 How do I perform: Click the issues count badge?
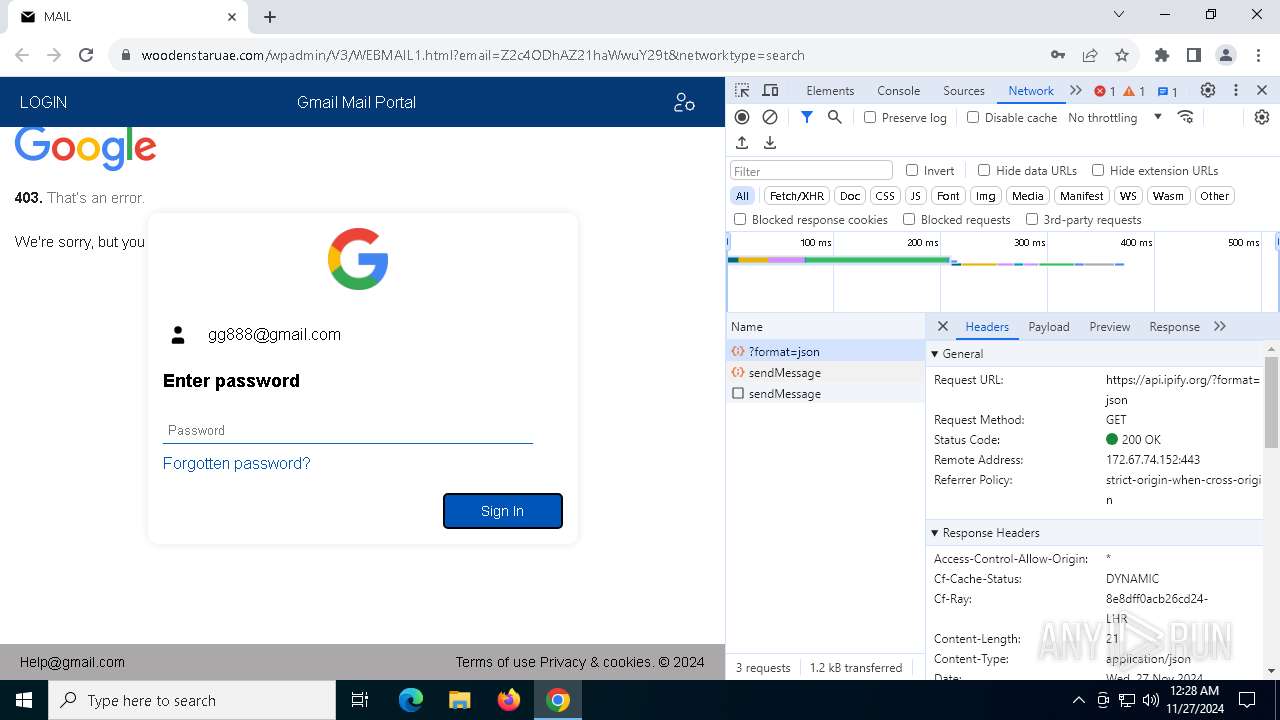click(1167, 91)
